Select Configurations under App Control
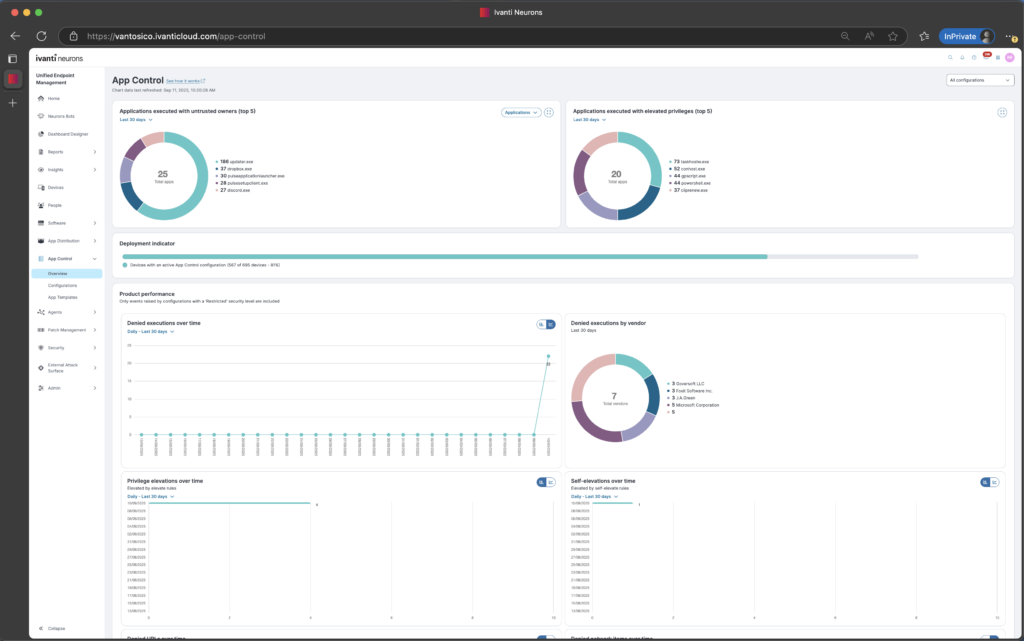The height and width of the screenshot is (641, 1024). (x=62, y=285)
